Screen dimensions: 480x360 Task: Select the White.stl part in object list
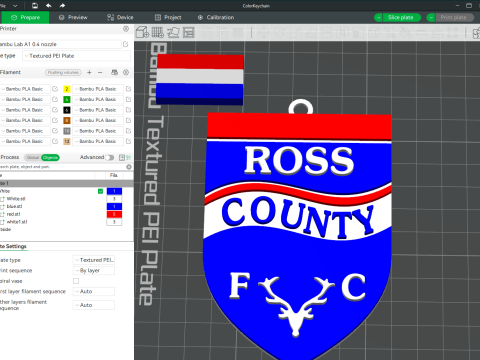point(16,199)
